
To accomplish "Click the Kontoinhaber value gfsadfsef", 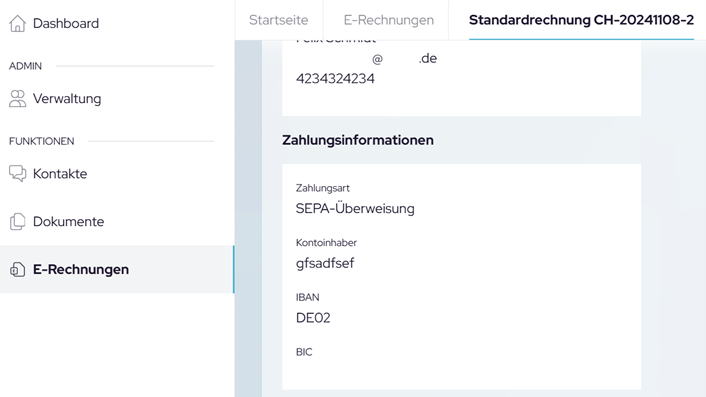I will (x=325, y=263).
